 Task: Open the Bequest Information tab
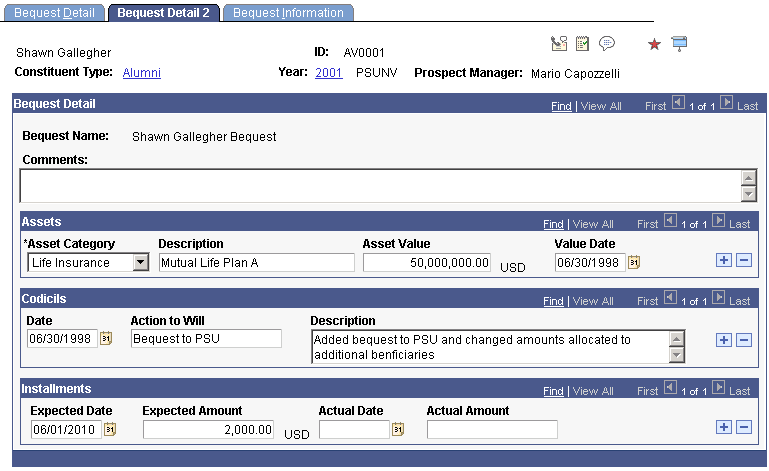[x=288, y=13]
